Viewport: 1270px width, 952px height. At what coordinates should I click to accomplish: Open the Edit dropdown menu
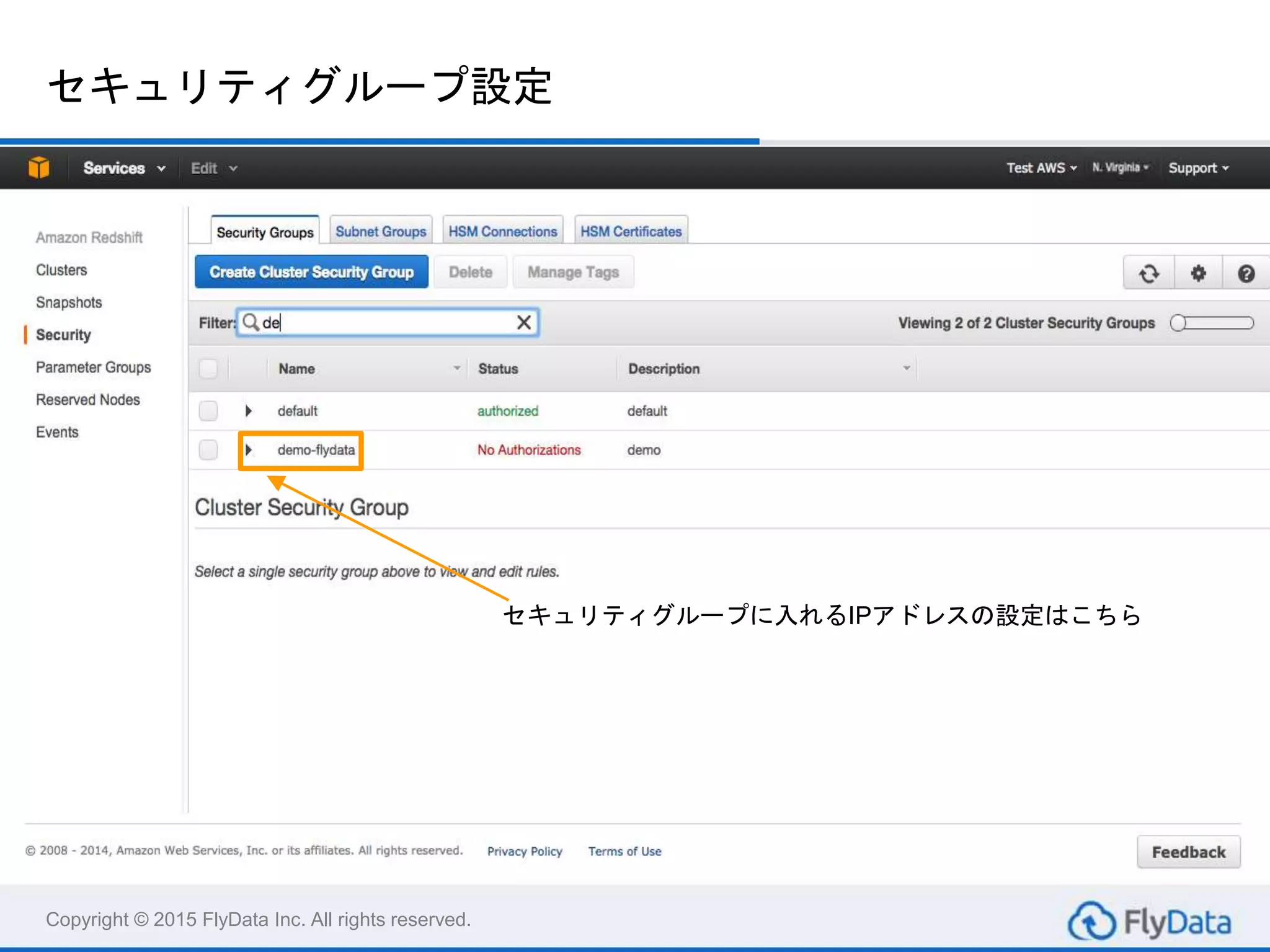coord(214,169)
